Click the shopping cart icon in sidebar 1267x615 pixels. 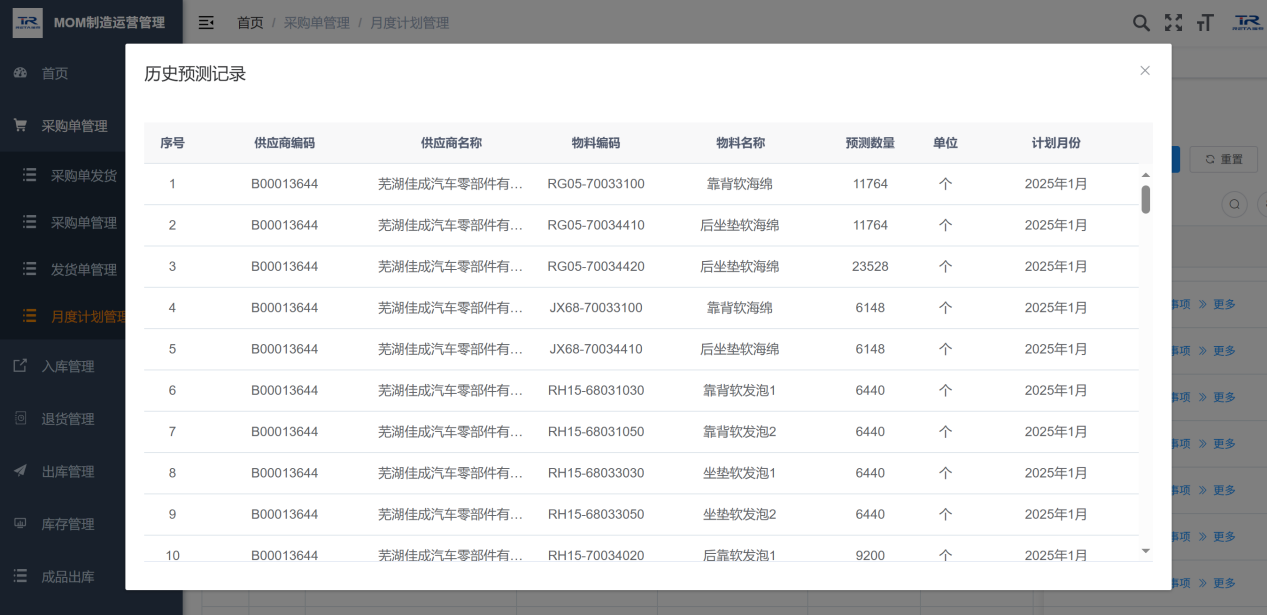20,126
